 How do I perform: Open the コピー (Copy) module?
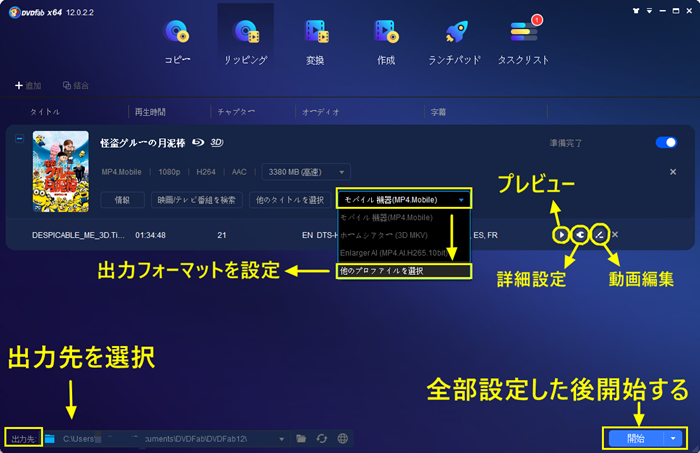pos(177,40)
